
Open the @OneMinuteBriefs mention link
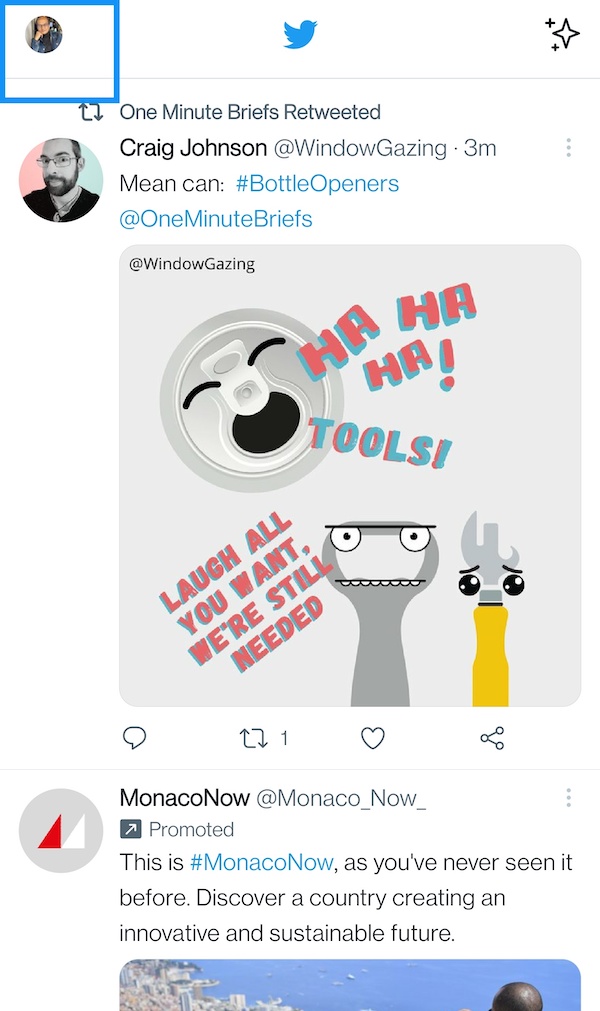[216, 218]
